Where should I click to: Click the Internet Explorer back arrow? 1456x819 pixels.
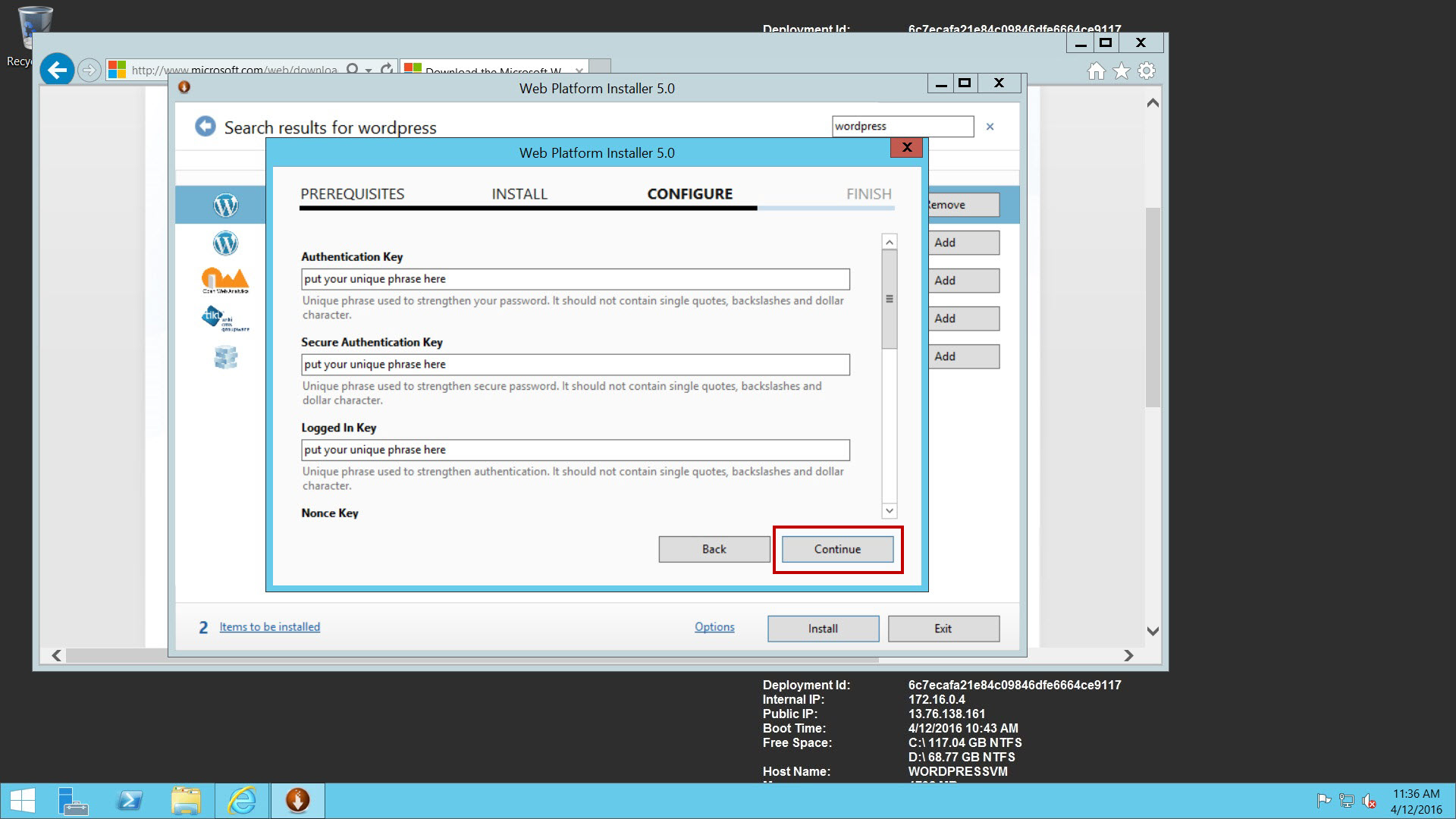tap(58, 71)
